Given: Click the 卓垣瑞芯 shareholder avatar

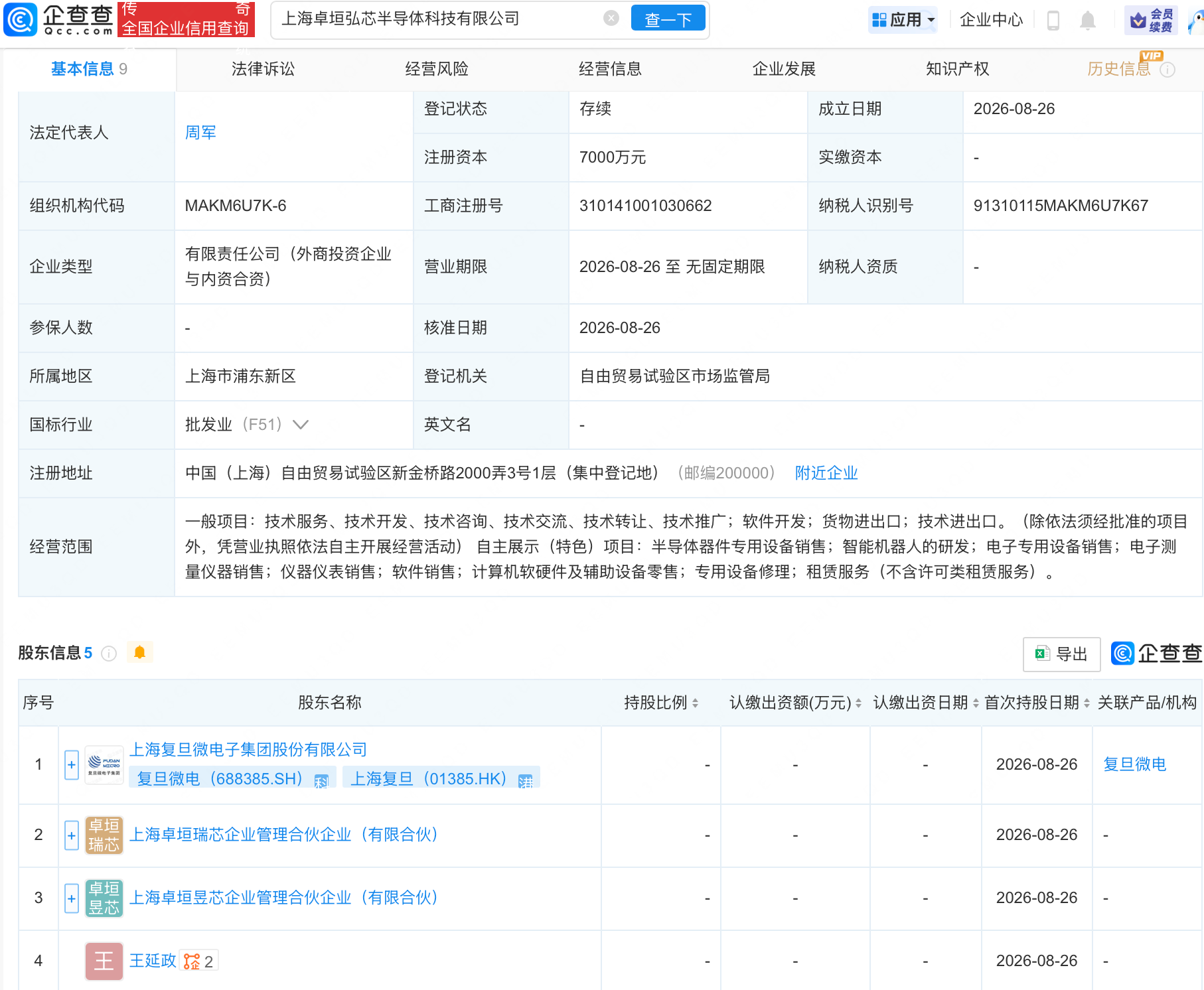Looking at the screenshot, I should (104, 835).
